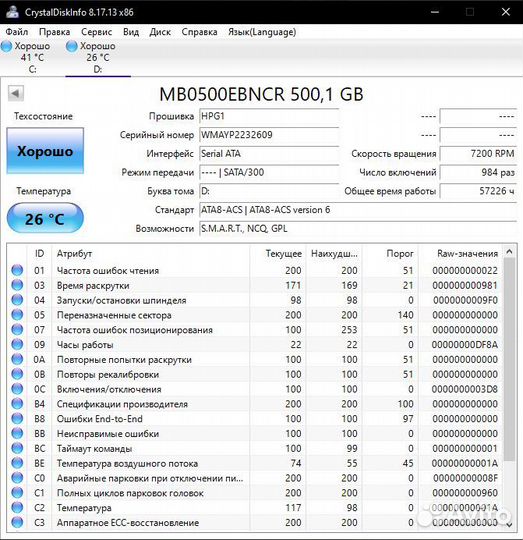
Task: Click status icon for Неисправимые ошибки
Action: tap(17, 433)
